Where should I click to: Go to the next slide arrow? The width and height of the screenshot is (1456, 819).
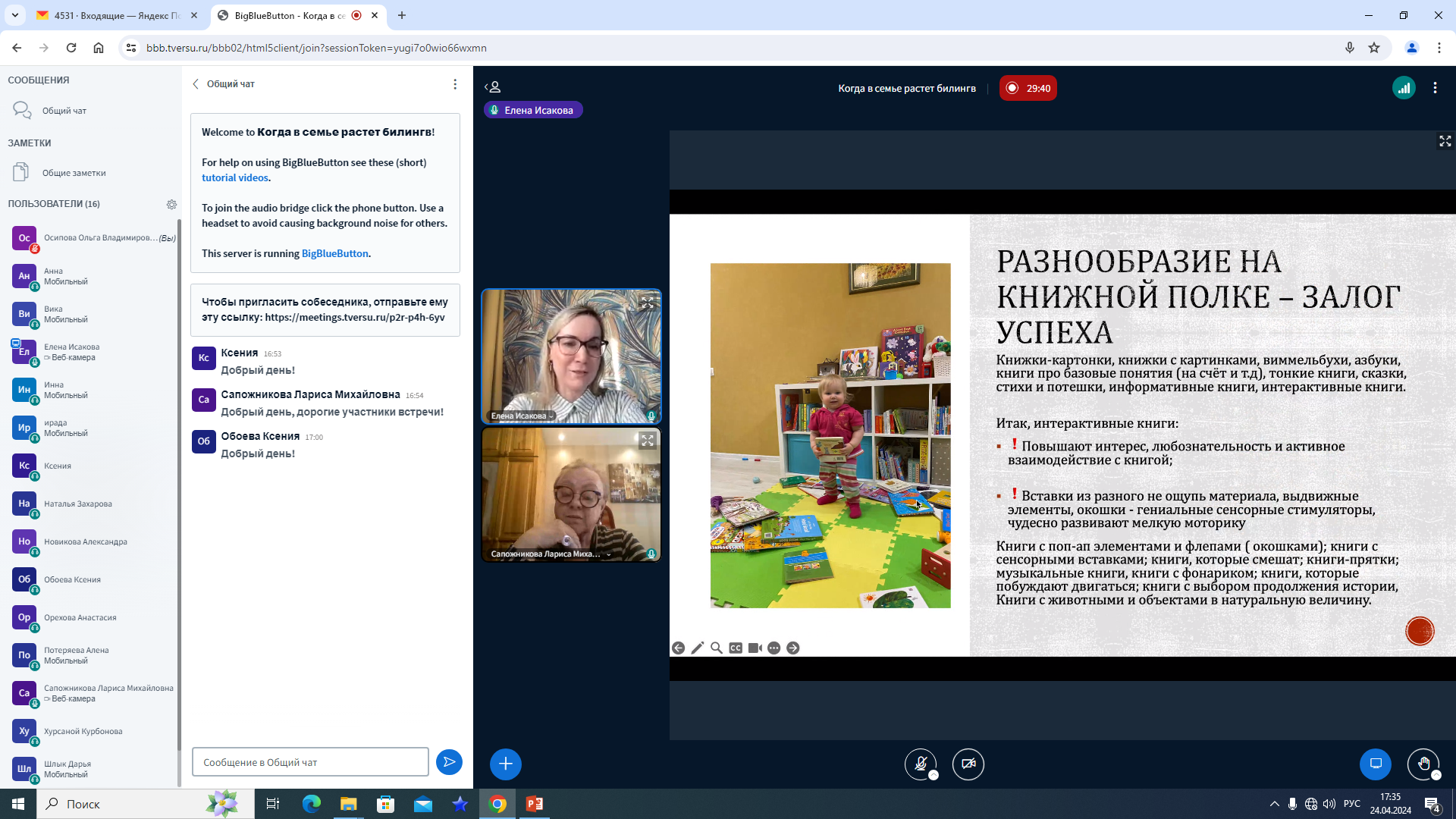(793, 648)
